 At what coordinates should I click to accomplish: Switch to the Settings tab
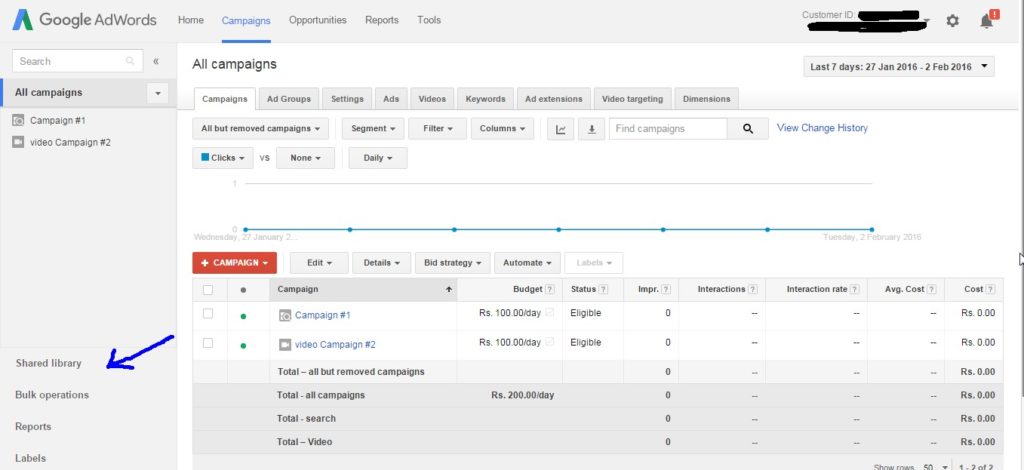tap(347, 99)
